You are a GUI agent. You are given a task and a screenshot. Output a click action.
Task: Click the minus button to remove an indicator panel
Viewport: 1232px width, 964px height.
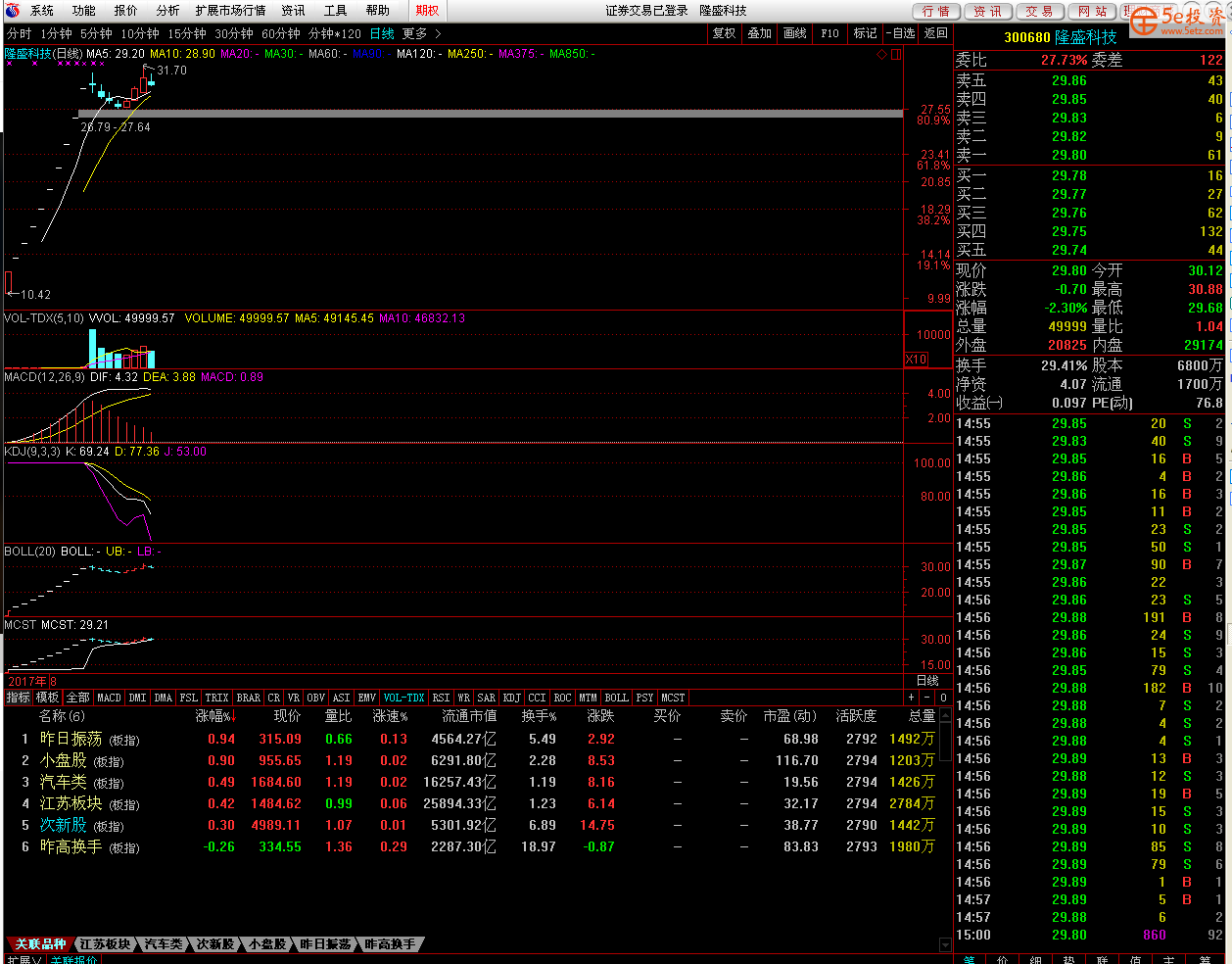927,698
